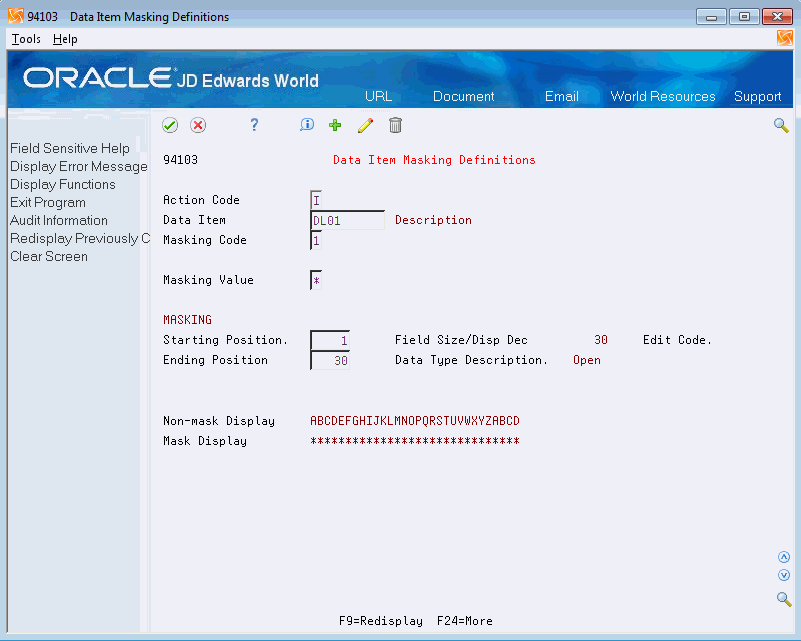Click the green plus Add icon
801x641 pixels.
(335, 125)
